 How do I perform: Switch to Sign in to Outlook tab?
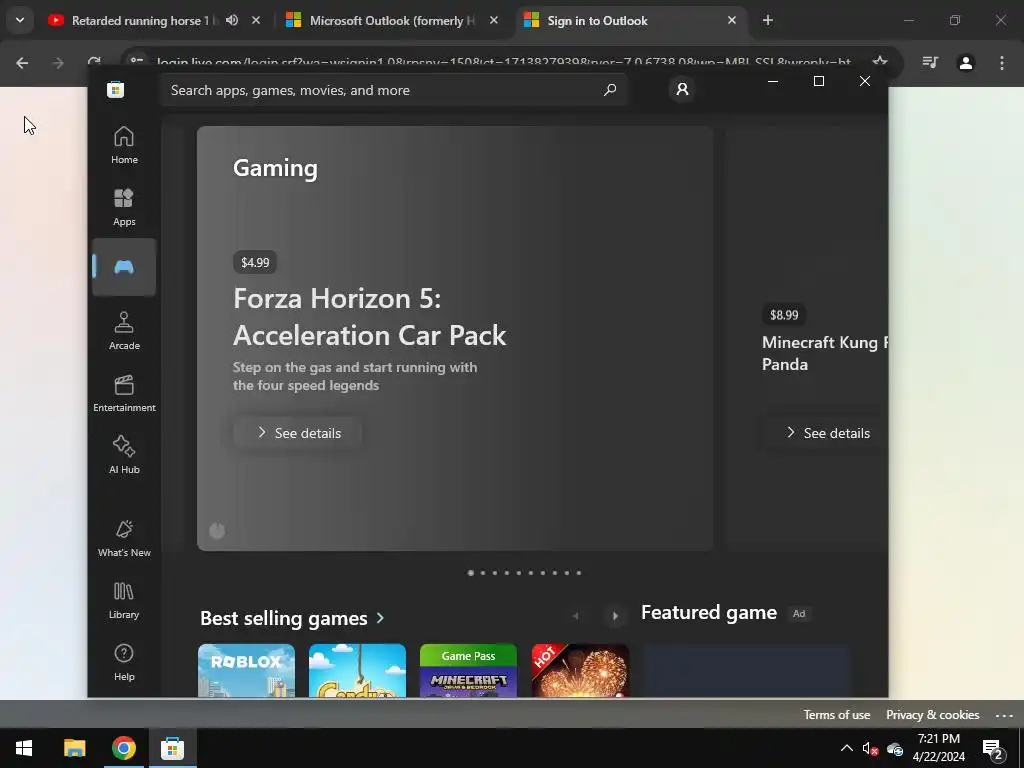597,21
